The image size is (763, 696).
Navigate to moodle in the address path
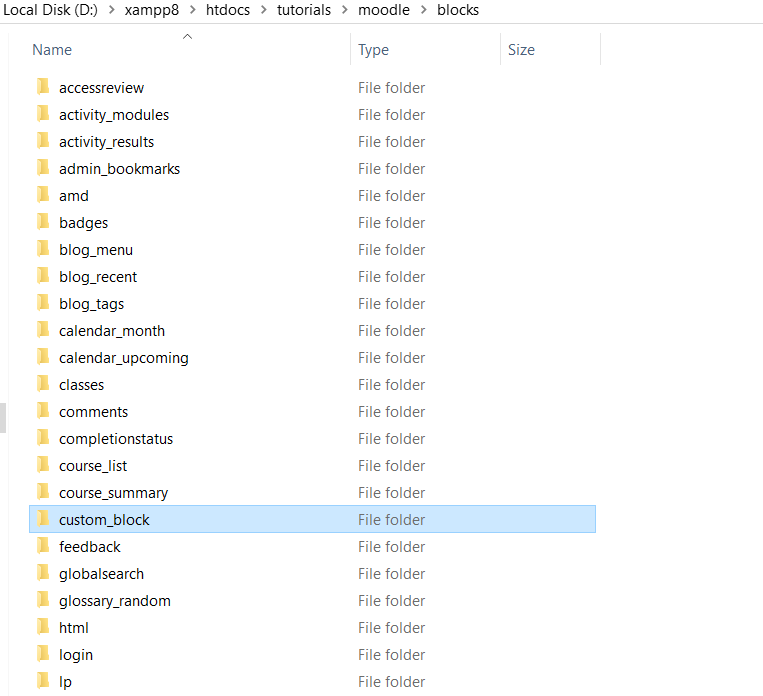[x=384, y=10]
